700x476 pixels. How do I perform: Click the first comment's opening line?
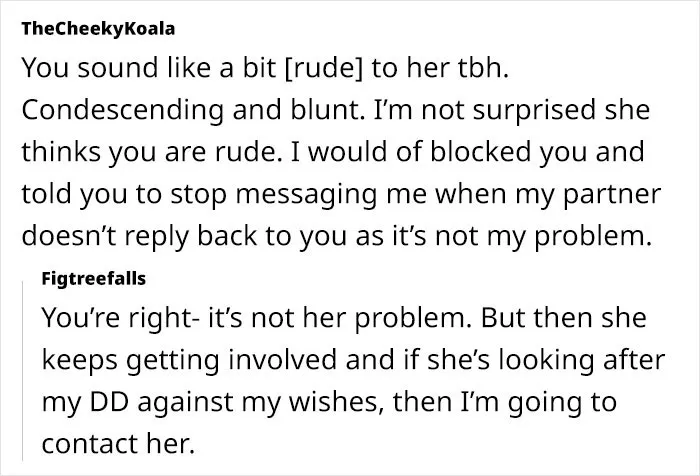(265, 68)
